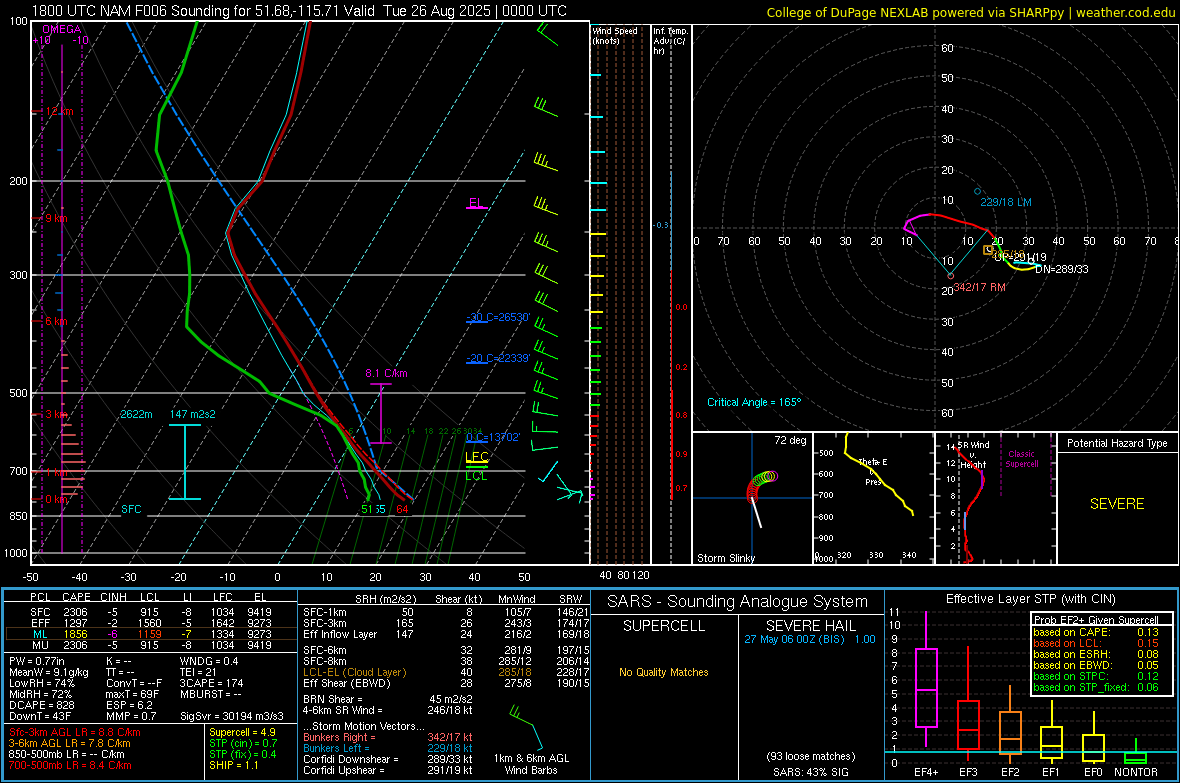The height and width of the screenshot is (783, 1180).
Task: Click the red "Bunkers Right =" label
Action: pyautogui.click(x=339, y=737)
